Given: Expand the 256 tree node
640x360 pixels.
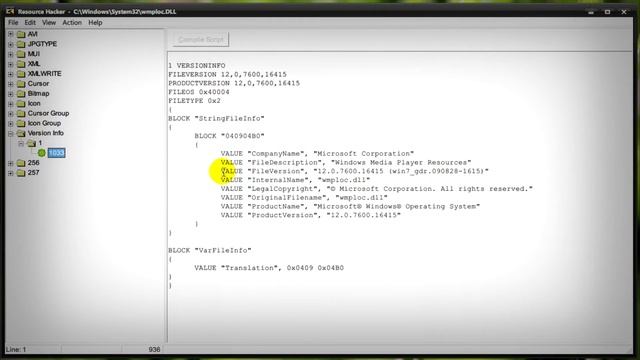Looking at the screenshot, I should tap(11, 163).
